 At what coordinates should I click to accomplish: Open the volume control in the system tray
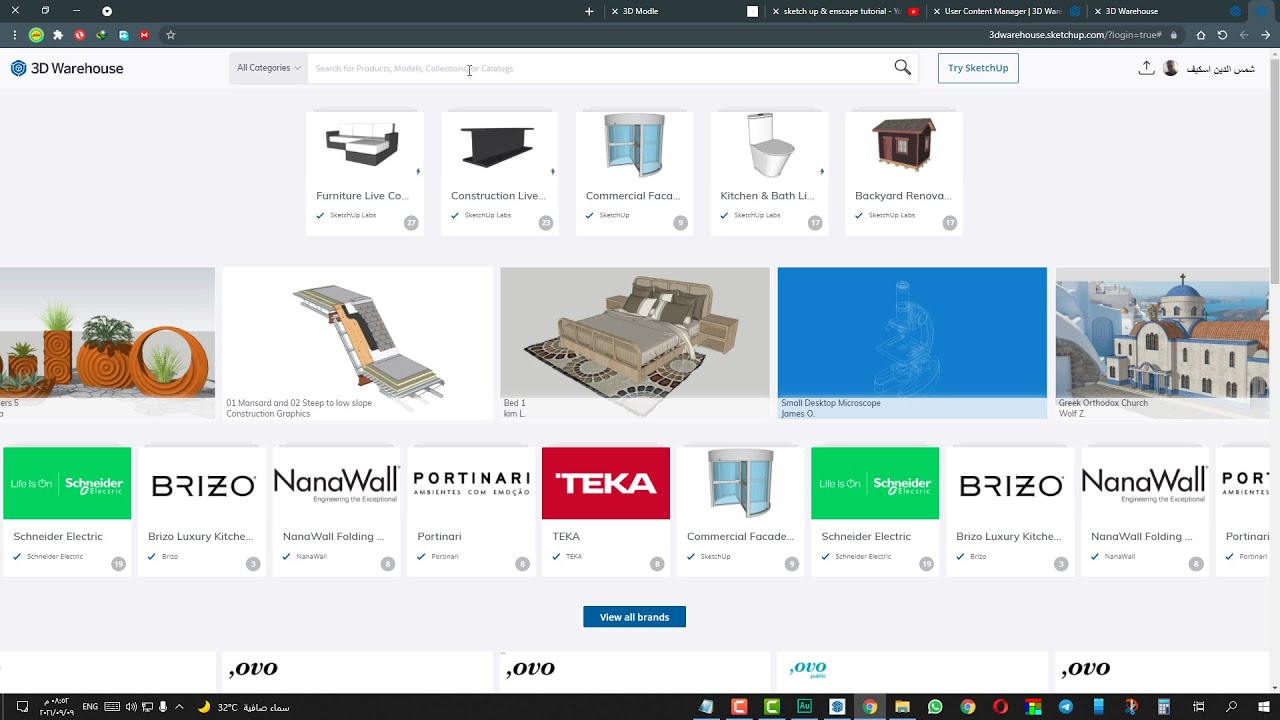(131, 707)
